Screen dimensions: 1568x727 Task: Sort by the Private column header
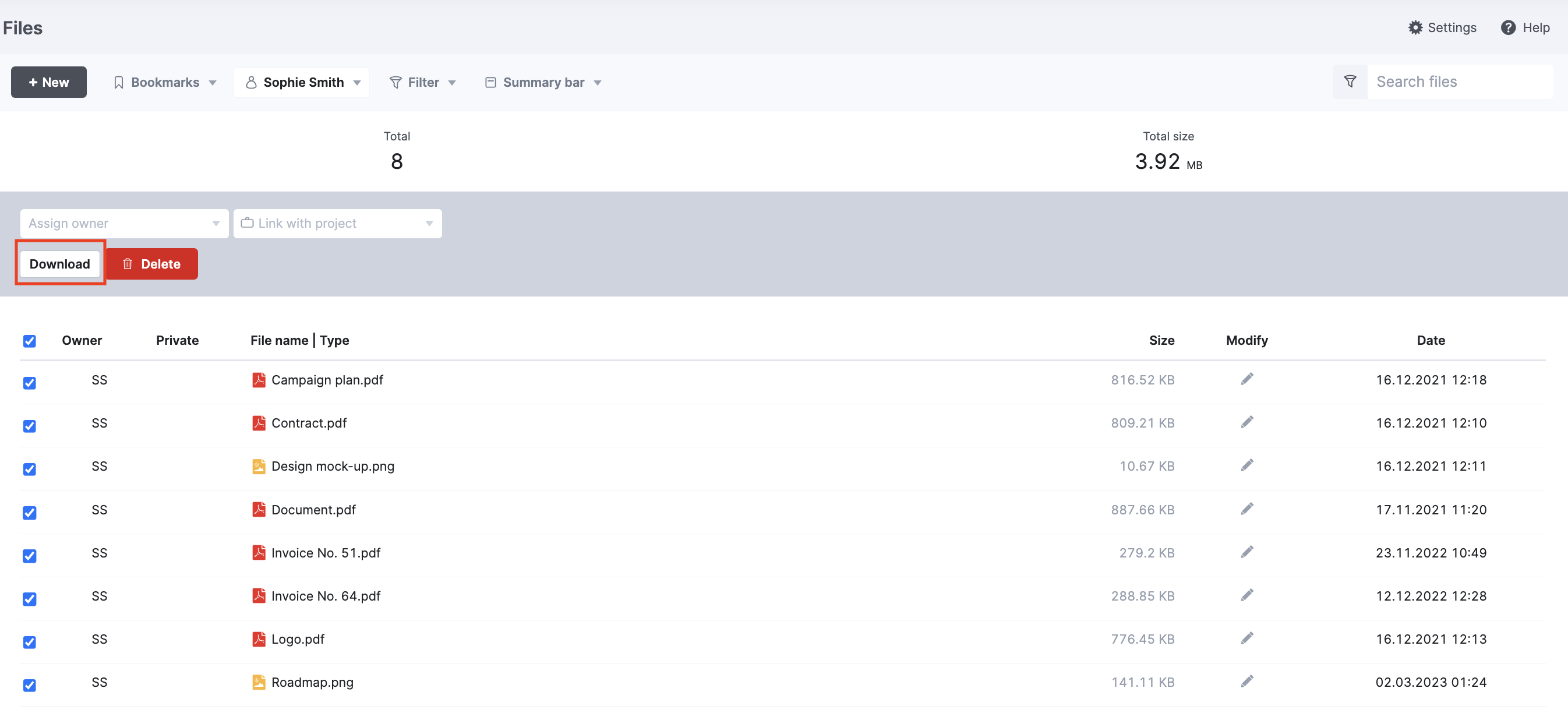(x=177, y=340)
